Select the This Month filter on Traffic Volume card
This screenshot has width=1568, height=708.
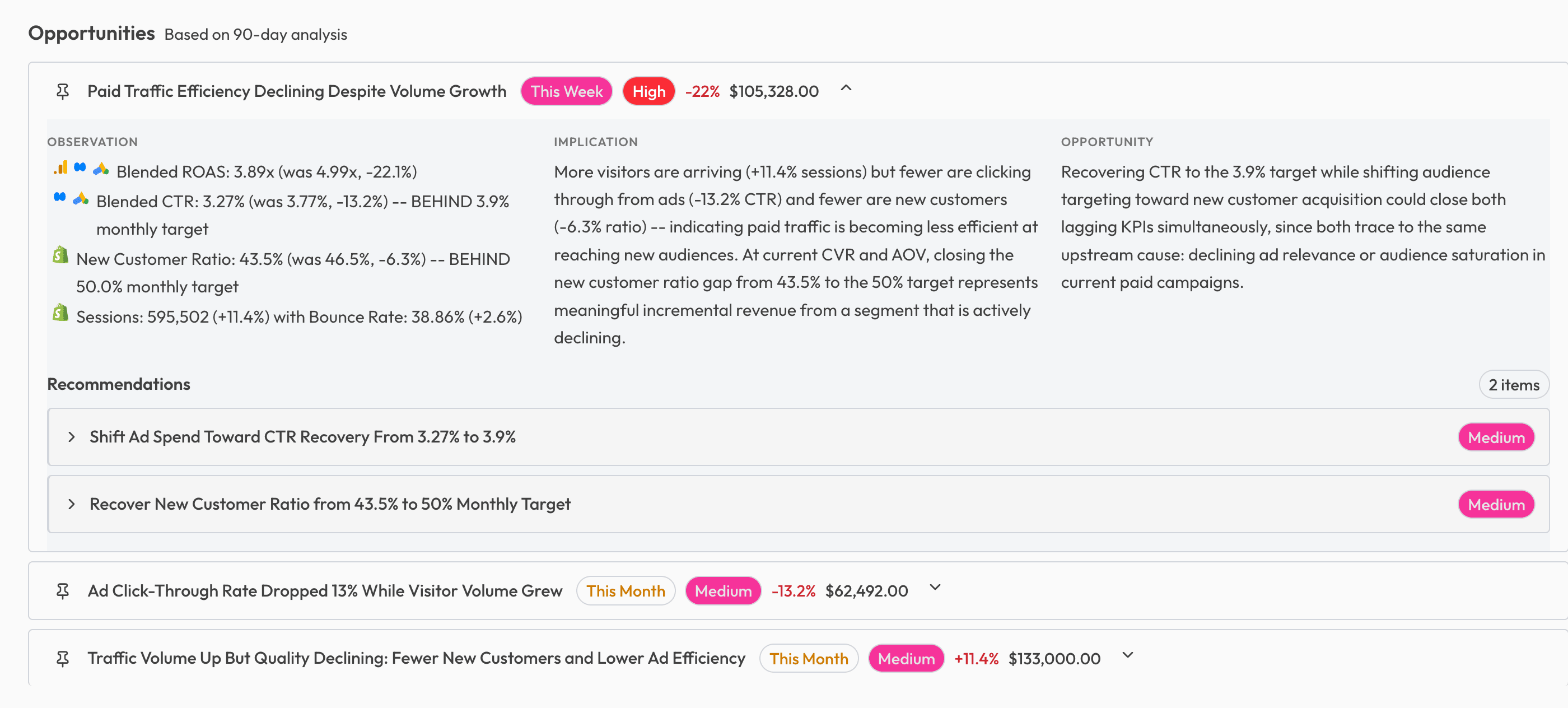pyautogui.click(x=809, y=658)
